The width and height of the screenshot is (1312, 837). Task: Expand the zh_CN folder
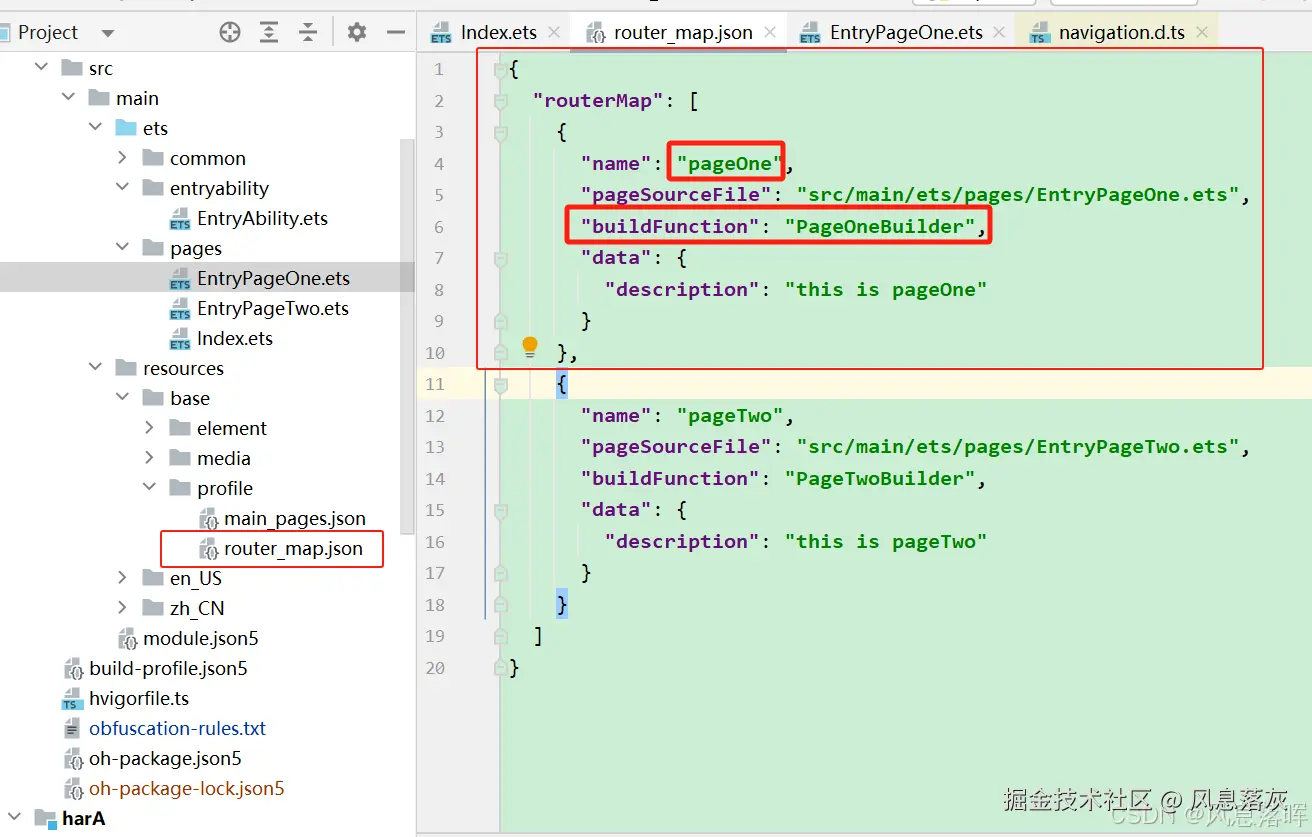(122, 607)
